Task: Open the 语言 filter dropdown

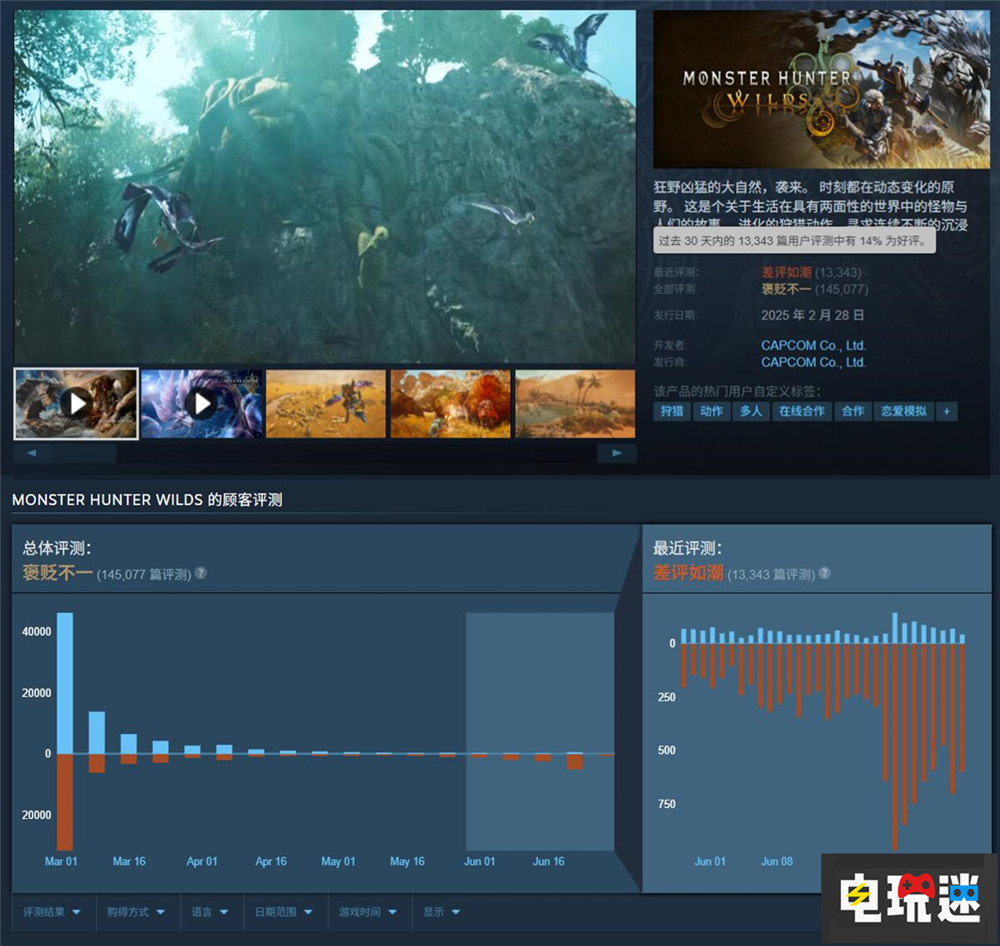Action: [211, 911]
